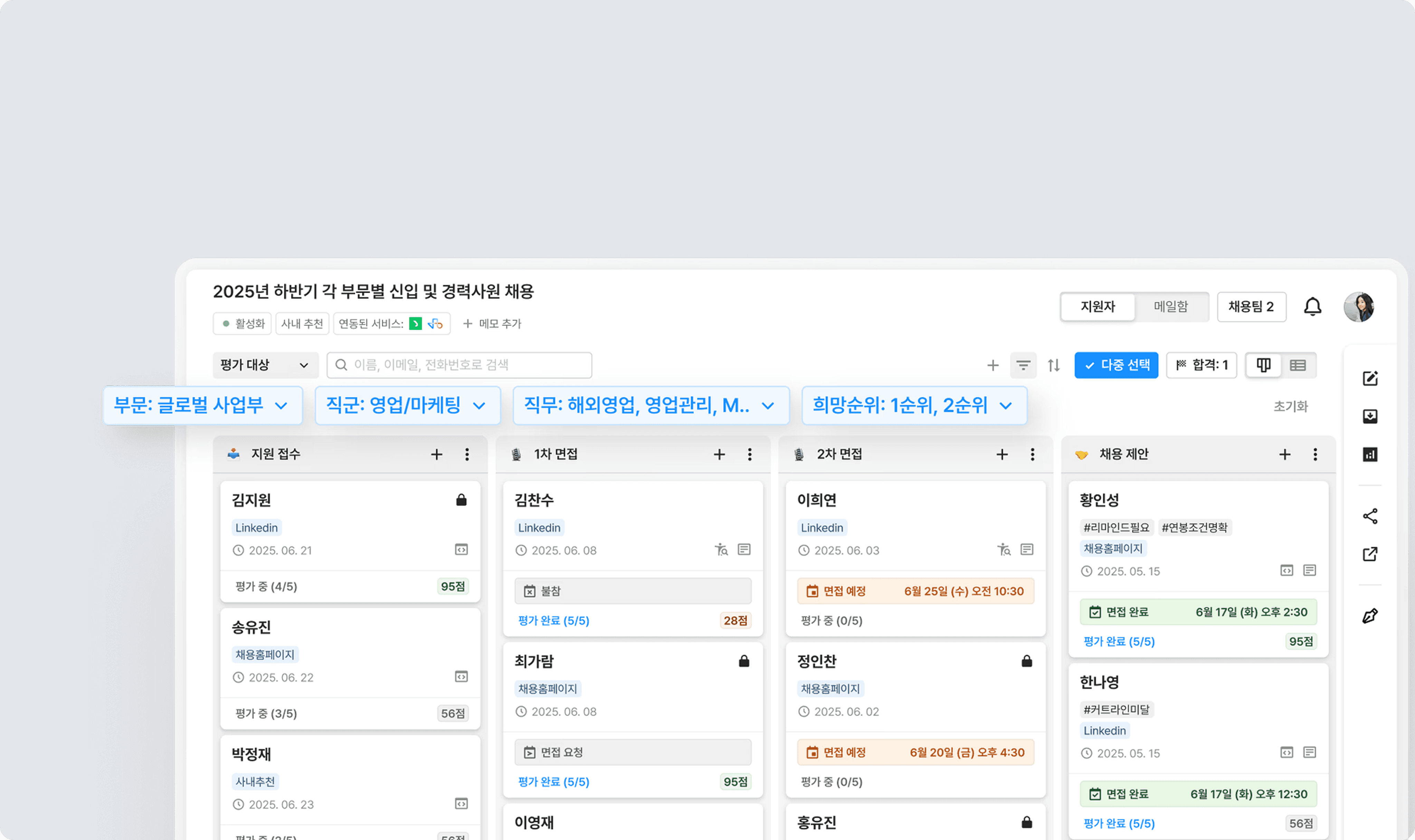The width and height of the screenshot is (1415, 840).
Task: Open the 1차 면접 column more menu
Action: pos(749,454)
